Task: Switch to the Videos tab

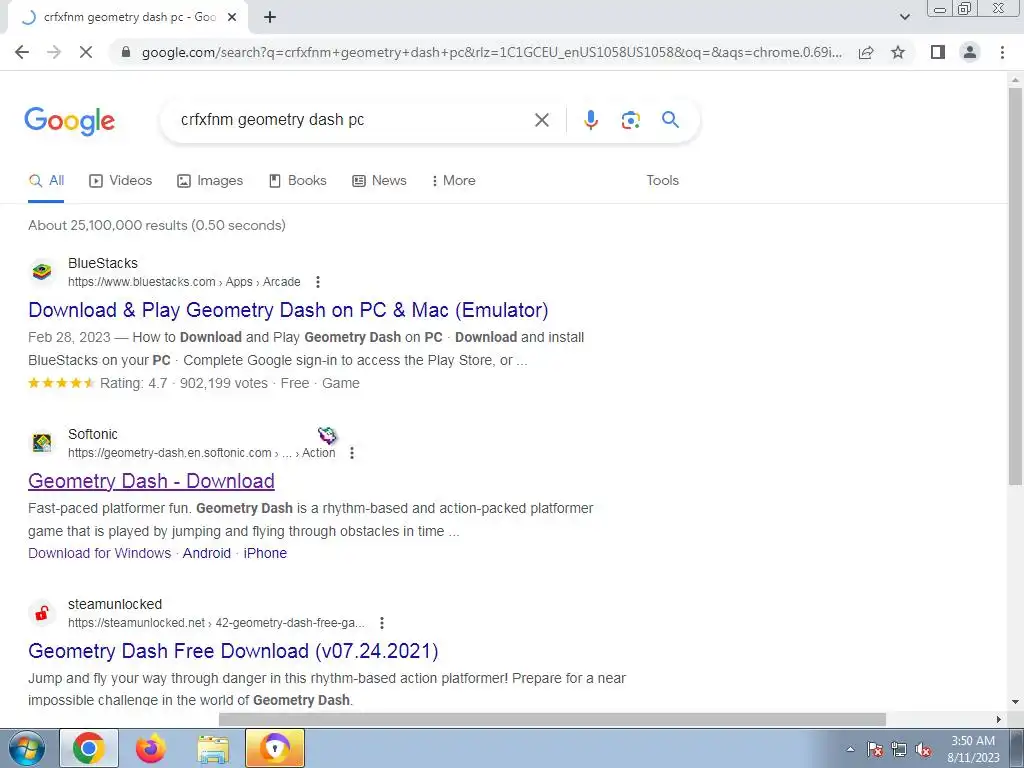Action: coord(121,181)
